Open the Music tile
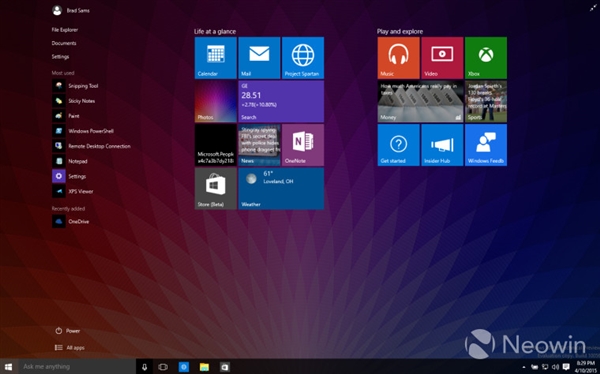600x374 pixels. pyautogui.click(x=398, y=58)
